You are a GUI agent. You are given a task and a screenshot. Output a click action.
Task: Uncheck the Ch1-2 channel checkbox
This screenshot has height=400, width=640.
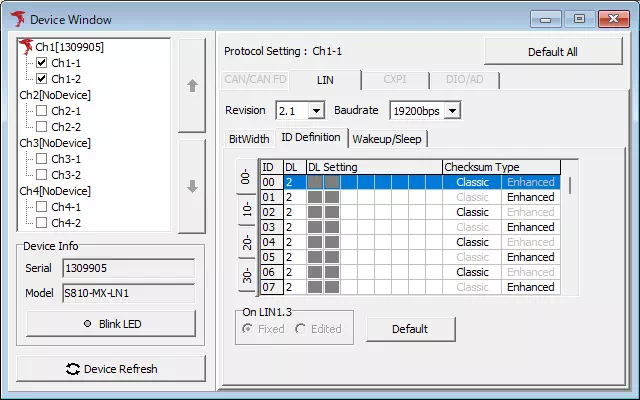[x=42, y=78]
